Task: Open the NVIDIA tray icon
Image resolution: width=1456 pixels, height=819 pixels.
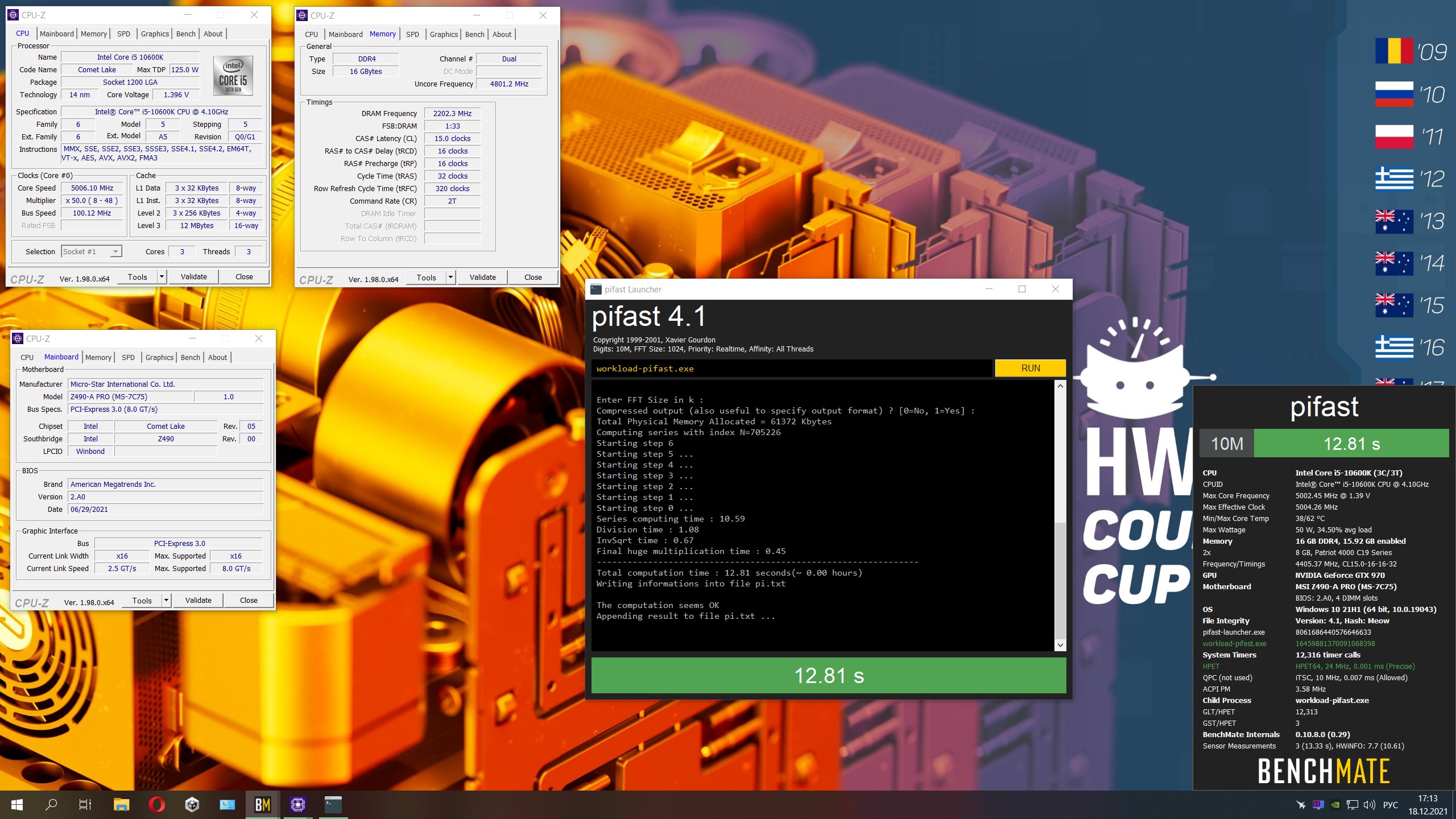Action: click(1335, 805)
